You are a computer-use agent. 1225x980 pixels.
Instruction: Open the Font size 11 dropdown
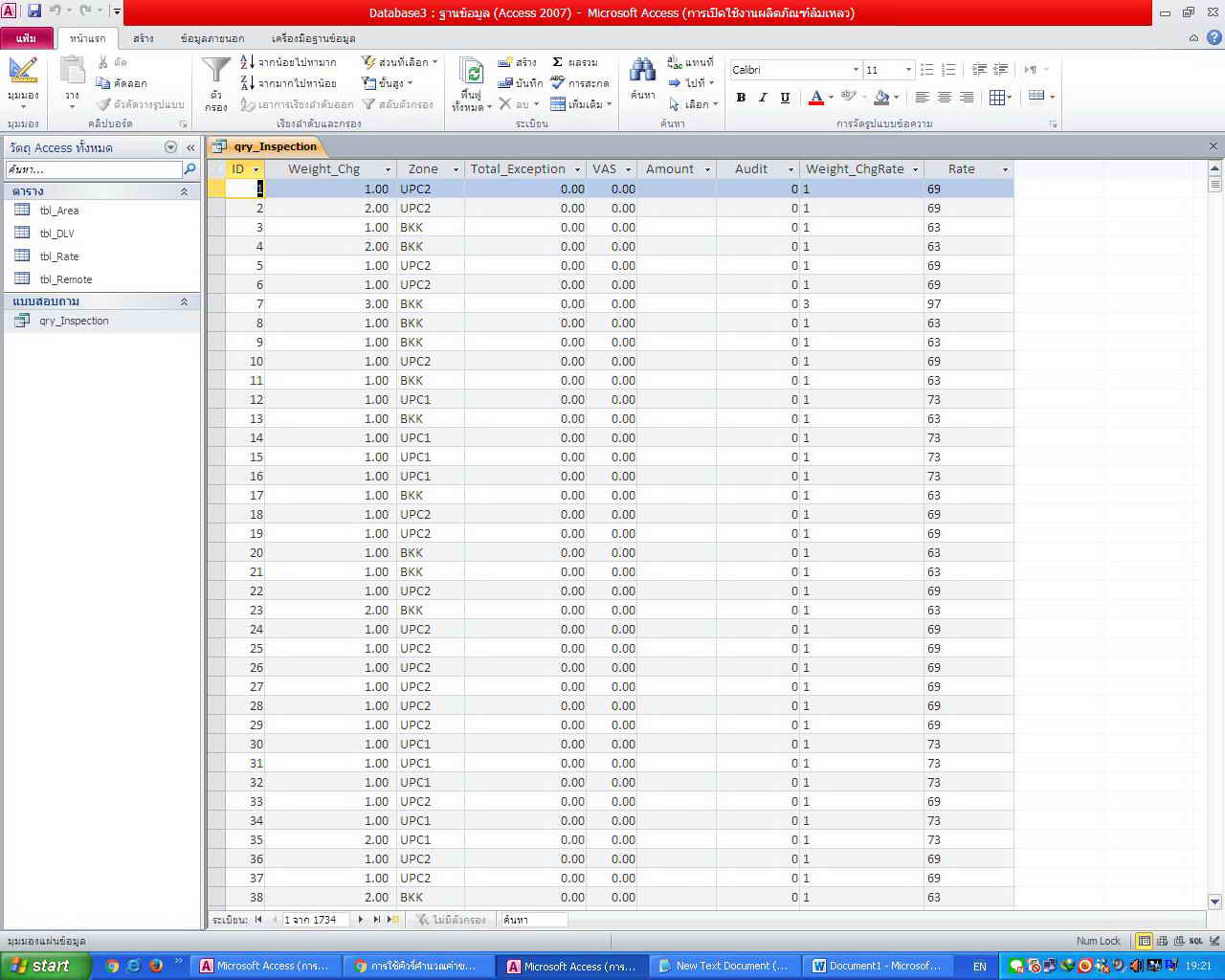point(908,70)
